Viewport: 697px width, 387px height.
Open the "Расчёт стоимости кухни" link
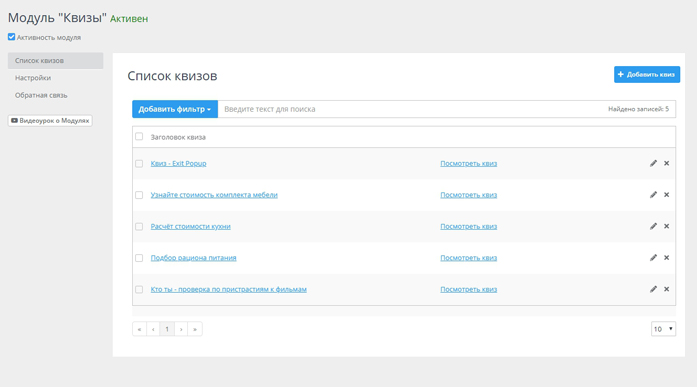click(x=190, y=227)
